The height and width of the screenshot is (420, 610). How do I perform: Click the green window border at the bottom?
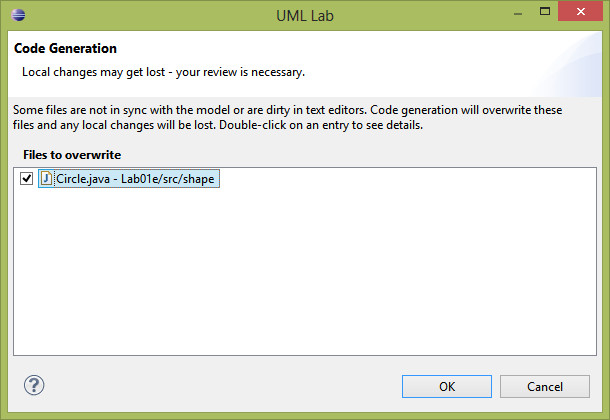click(x=305, y=416)
